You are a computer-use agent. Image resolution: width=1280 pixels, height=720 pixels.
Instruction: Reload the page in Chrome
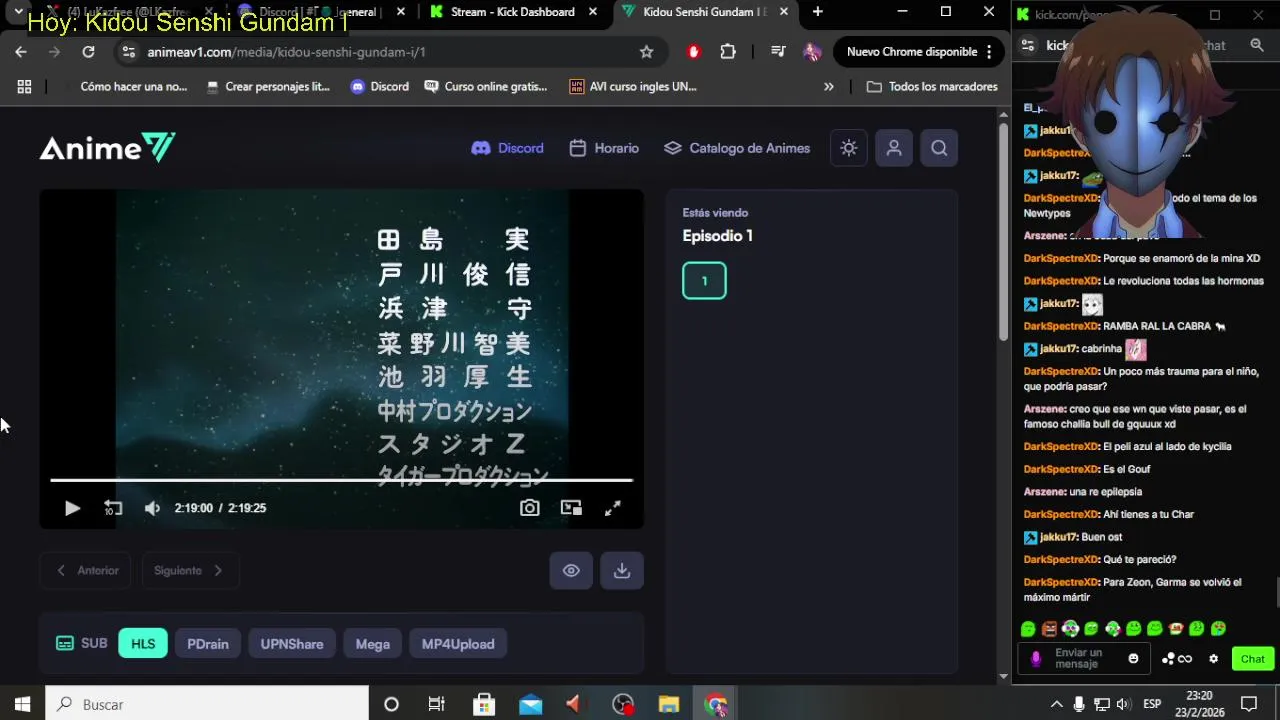click(x=88, y=52)
